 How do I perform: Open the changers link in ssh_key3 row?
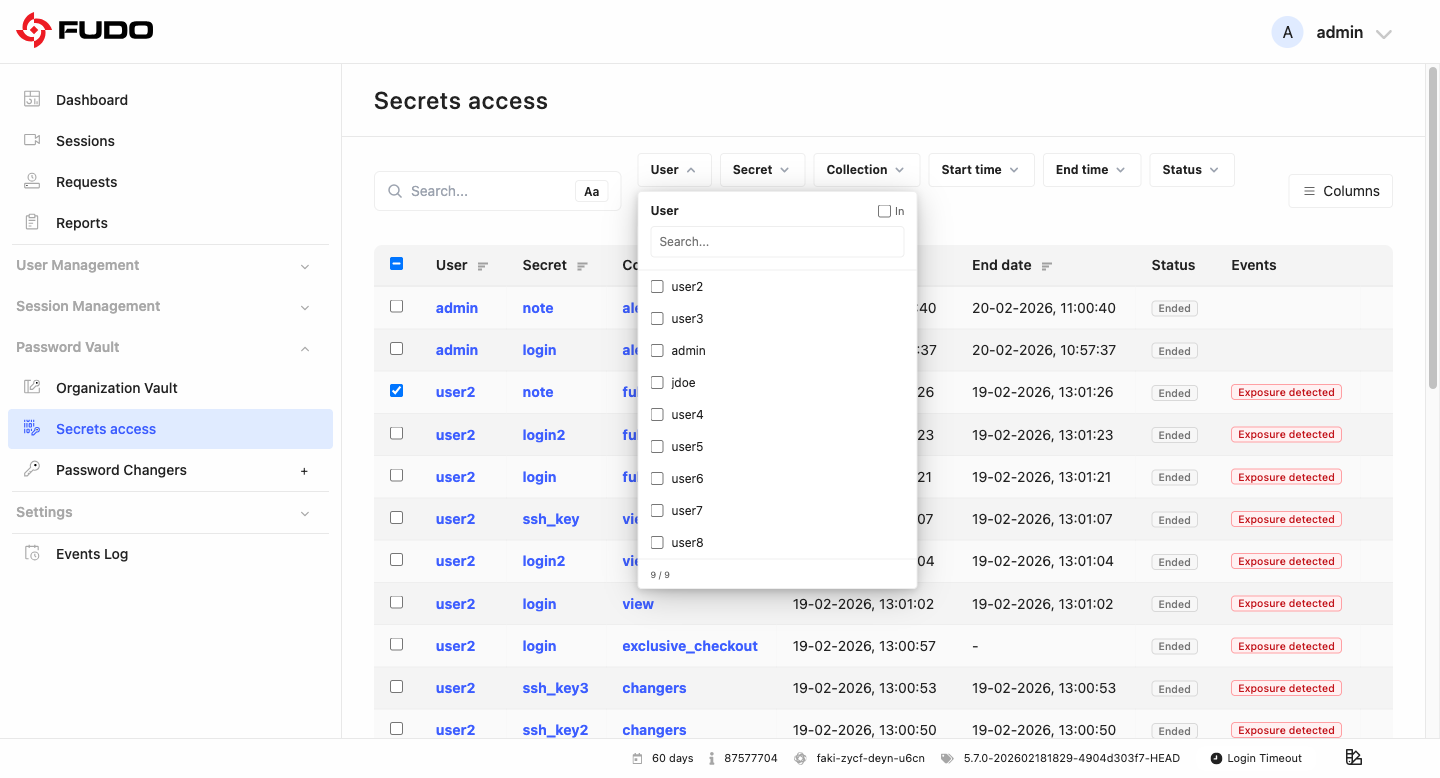(654, 688)
